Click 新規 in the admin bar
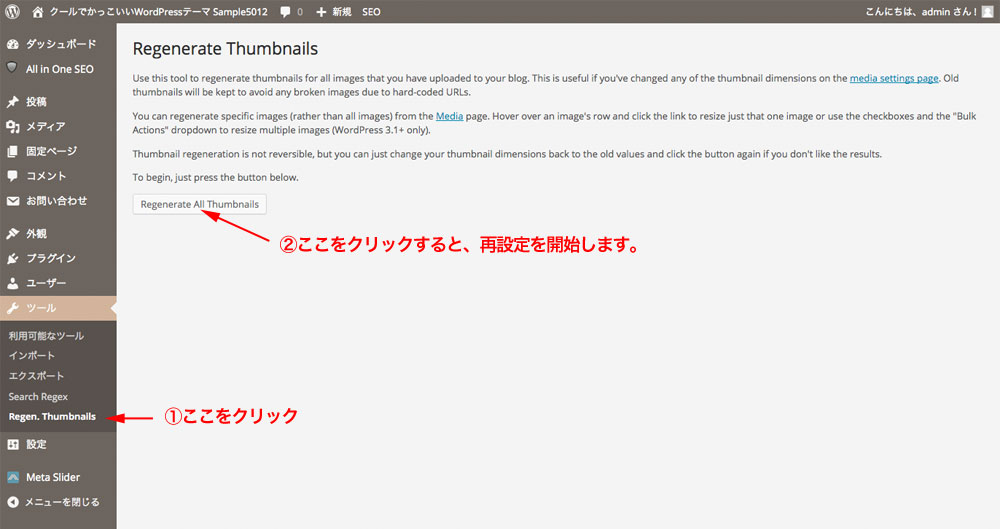 click(x=342, y=11)
